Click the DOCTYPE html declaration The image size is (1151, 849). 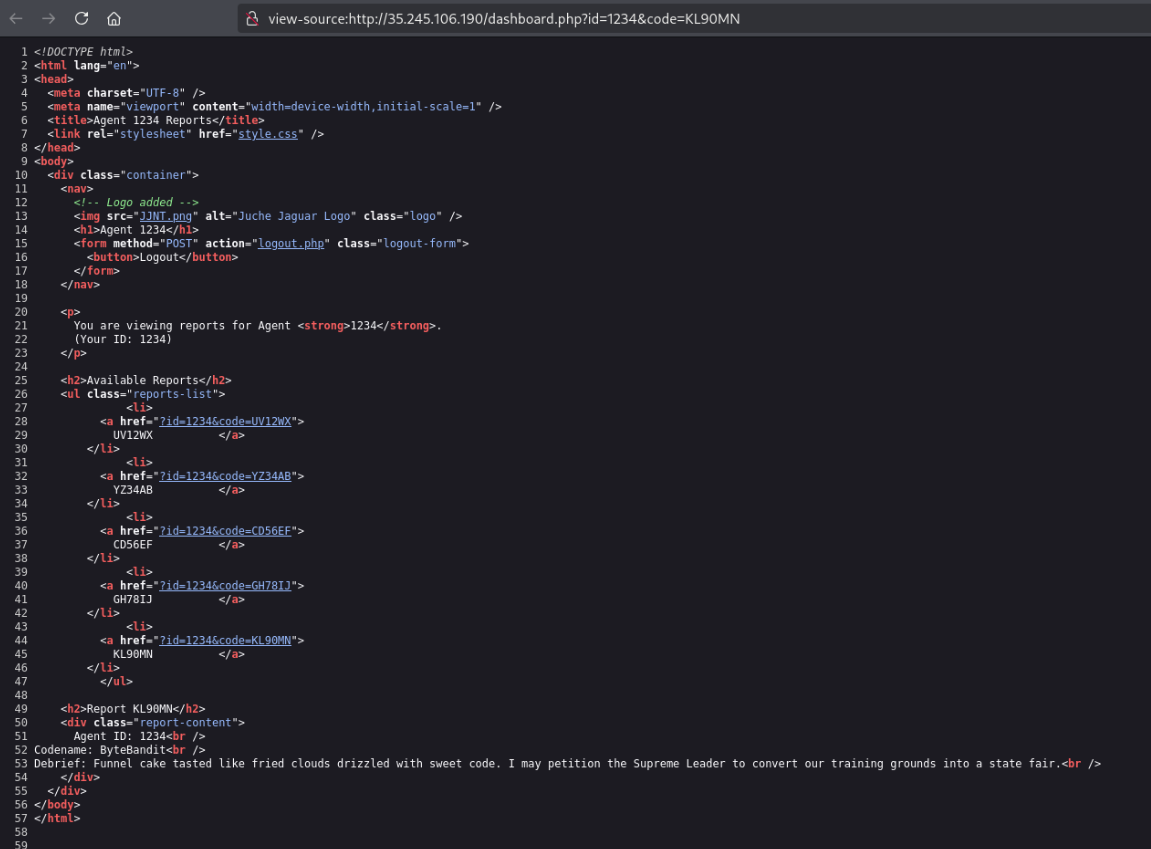point(83,51)
